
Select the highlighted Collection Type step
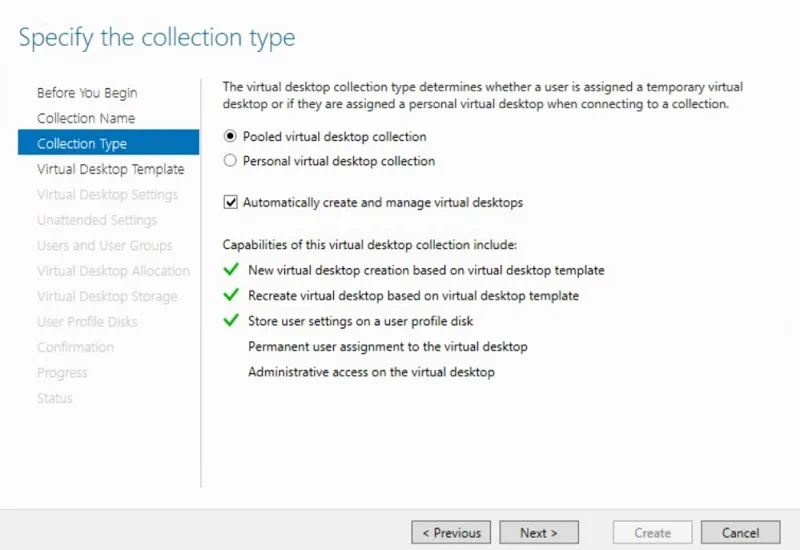point(82,144)
